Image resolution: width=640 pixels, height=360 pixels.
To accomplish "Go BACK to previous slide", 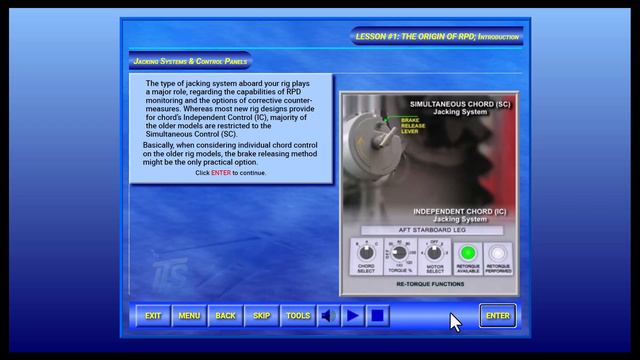I will [x=225, y=316].
